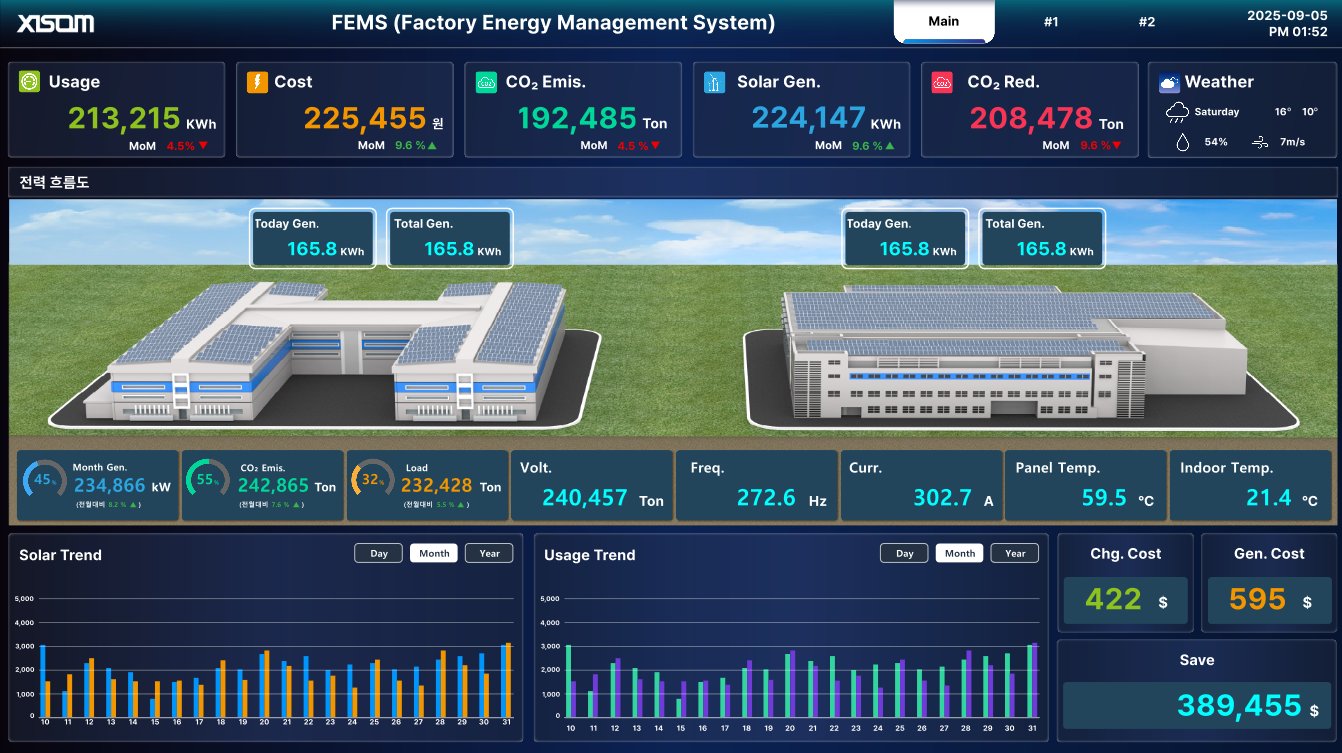Image resolution: width=1342 pixels, height=753 pixels.
Task: Click the green Usage icon
Action: 30,82
